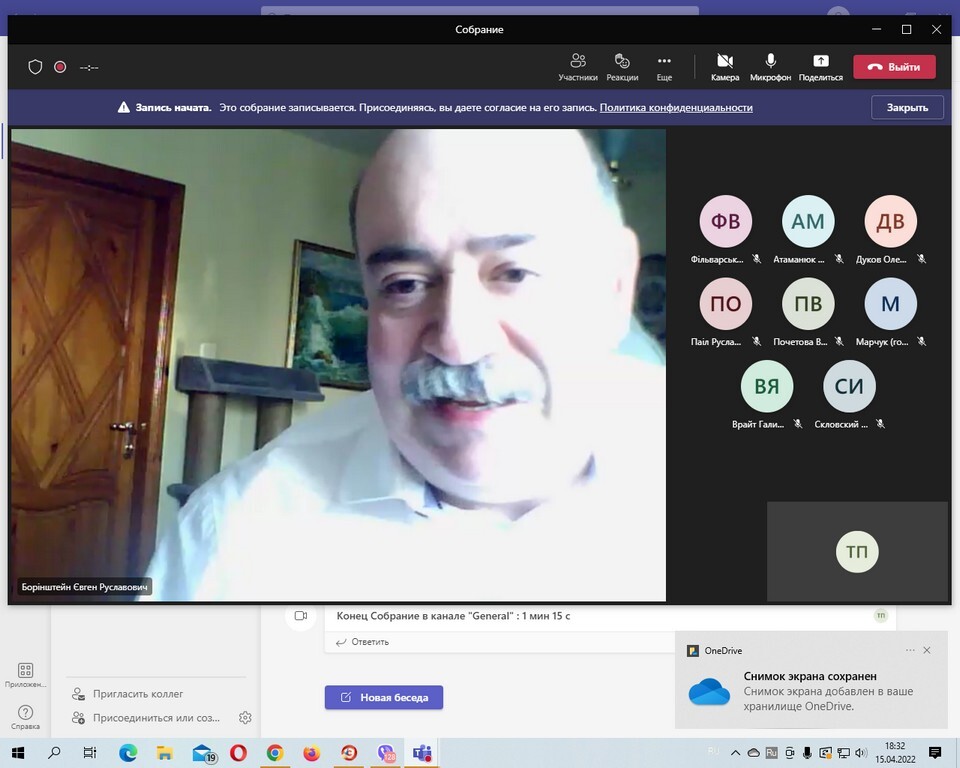This screenshot has width=960, height=768.
Task: Click the settings gear near Присоединиться
Action: [245, 717]
